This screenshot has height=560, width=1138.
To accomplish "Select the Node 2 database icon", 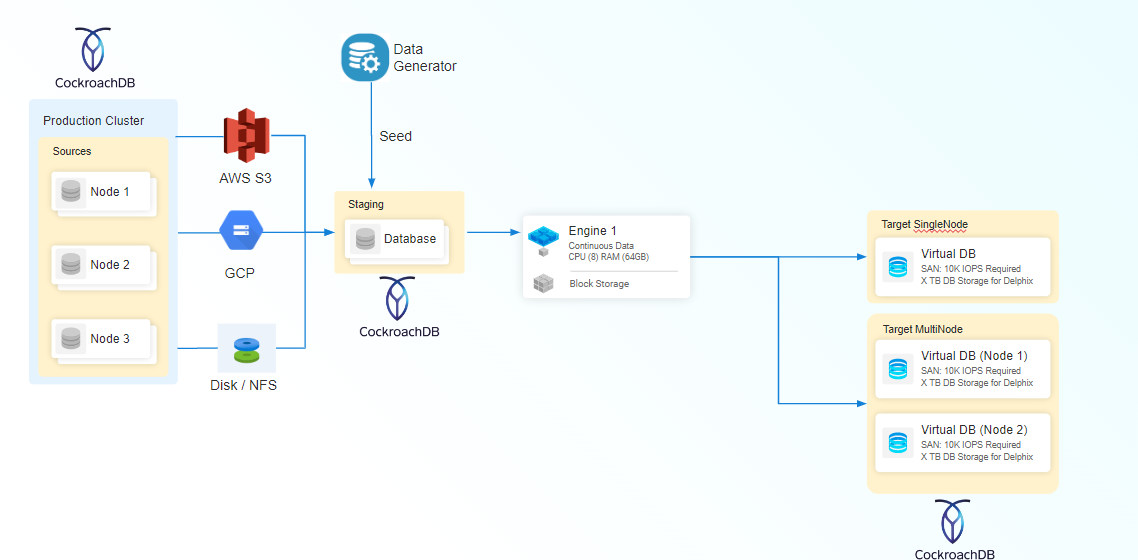I will (x=70, y=265).
